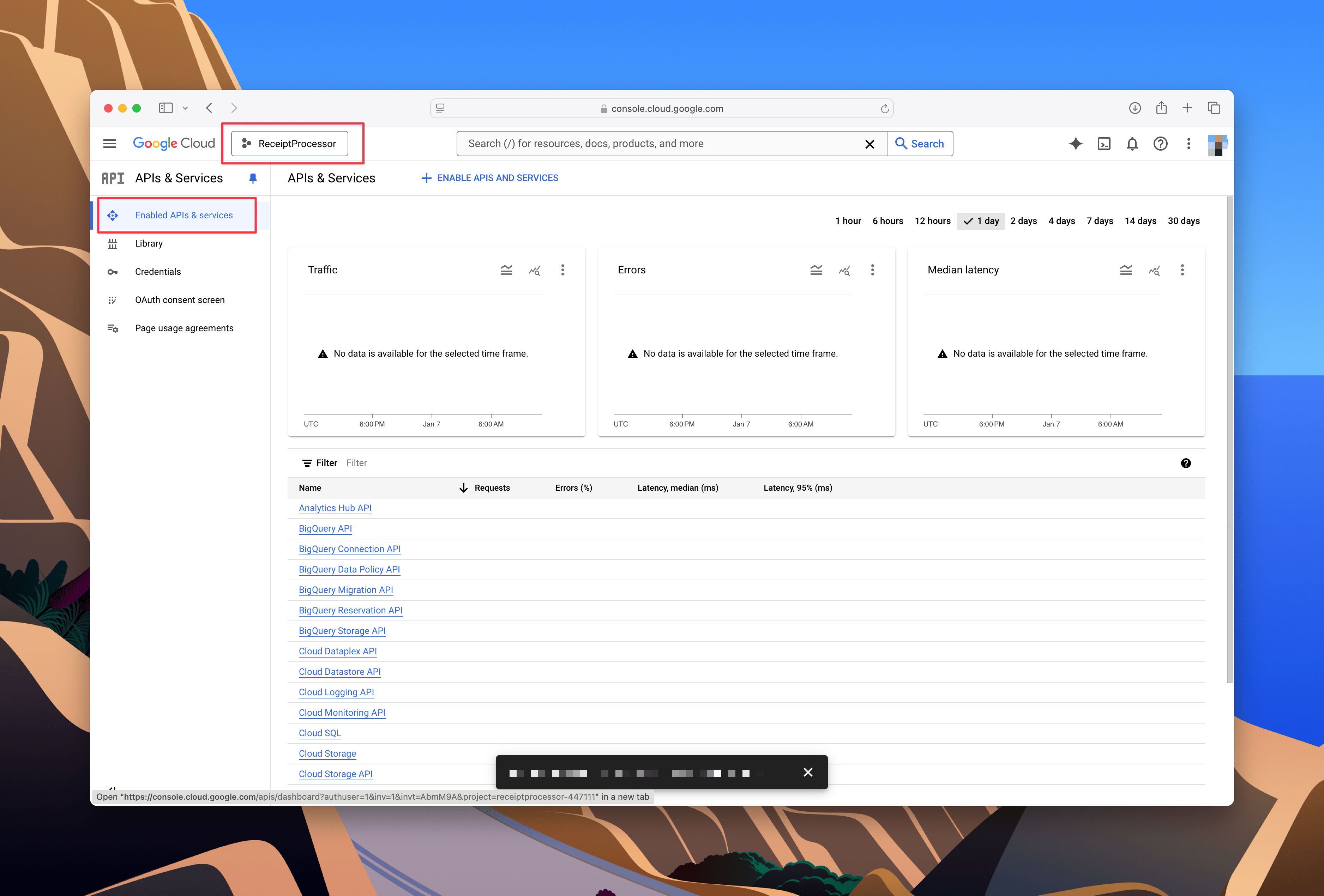Open Metrics Explorer icon on the Traffic chart

534,271
